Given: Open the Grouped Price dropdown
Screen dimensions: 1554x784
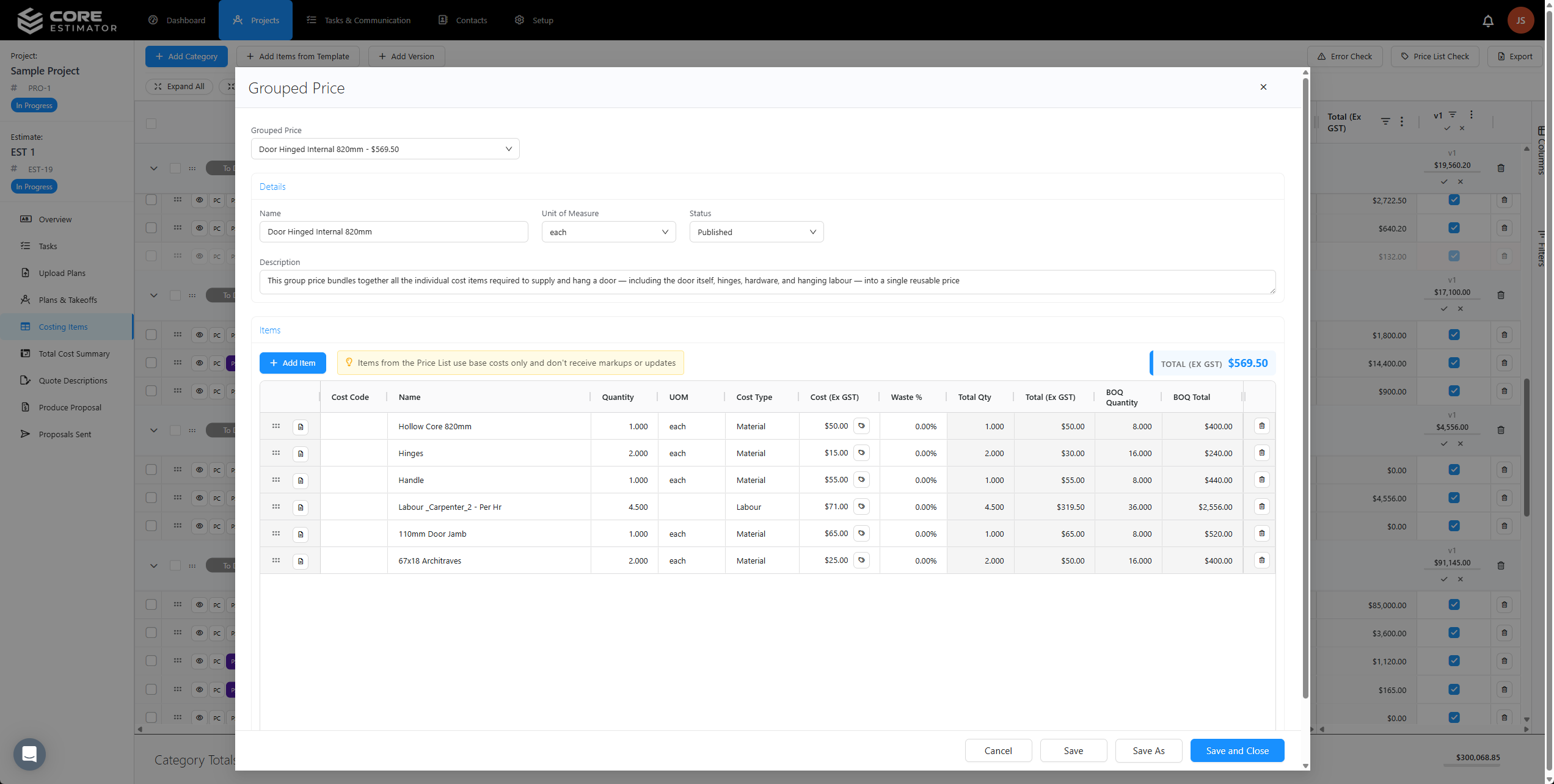Looking at the screenshot, I should (385, 148).
